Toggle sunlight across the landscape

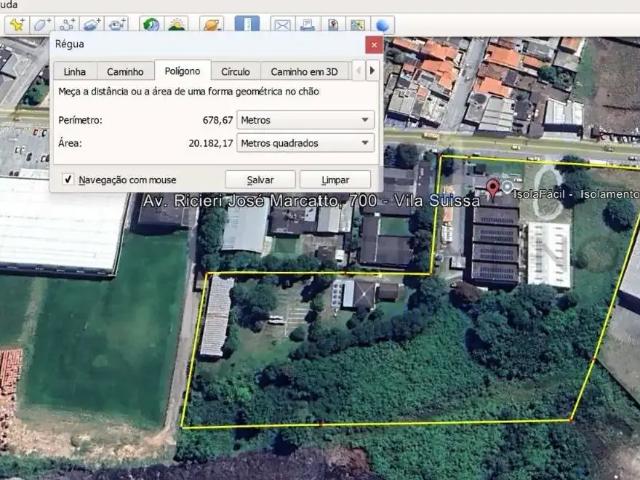177,24
